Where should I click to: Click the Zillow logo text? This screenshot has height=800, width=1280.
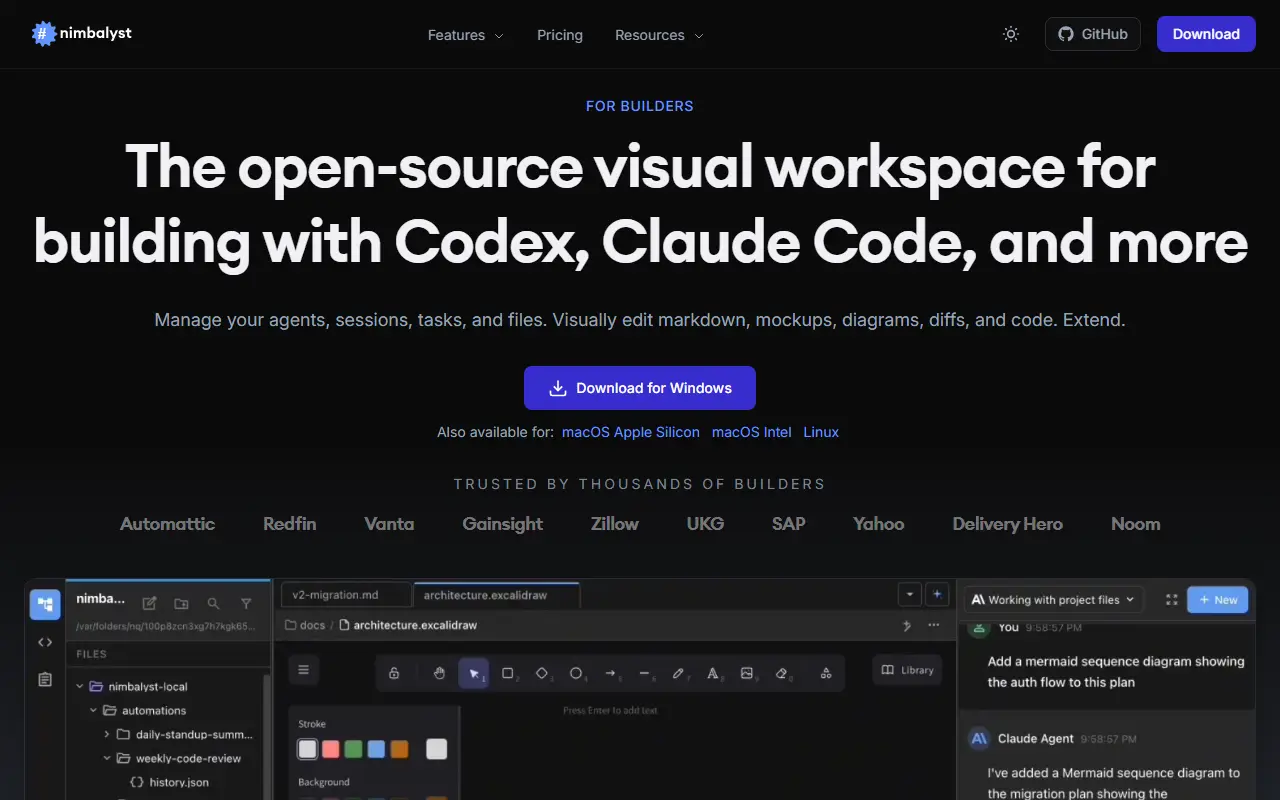614,524
